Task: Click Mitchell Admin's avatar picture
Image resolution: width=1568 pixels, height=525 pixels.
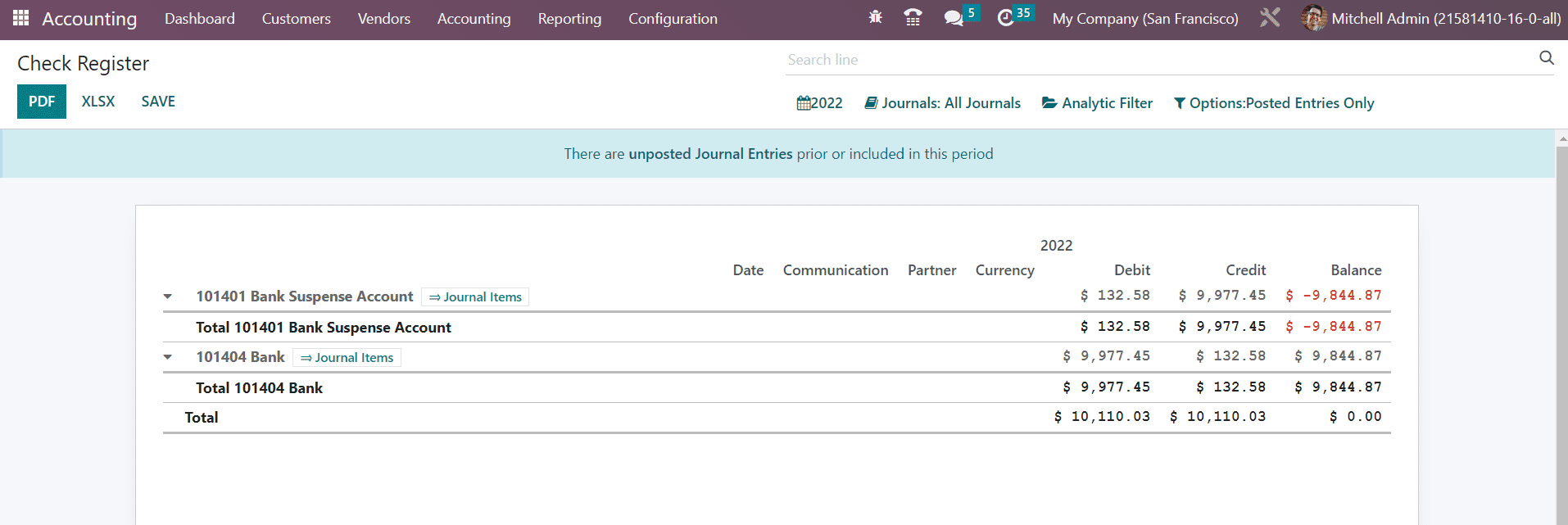Action: 1313,18
